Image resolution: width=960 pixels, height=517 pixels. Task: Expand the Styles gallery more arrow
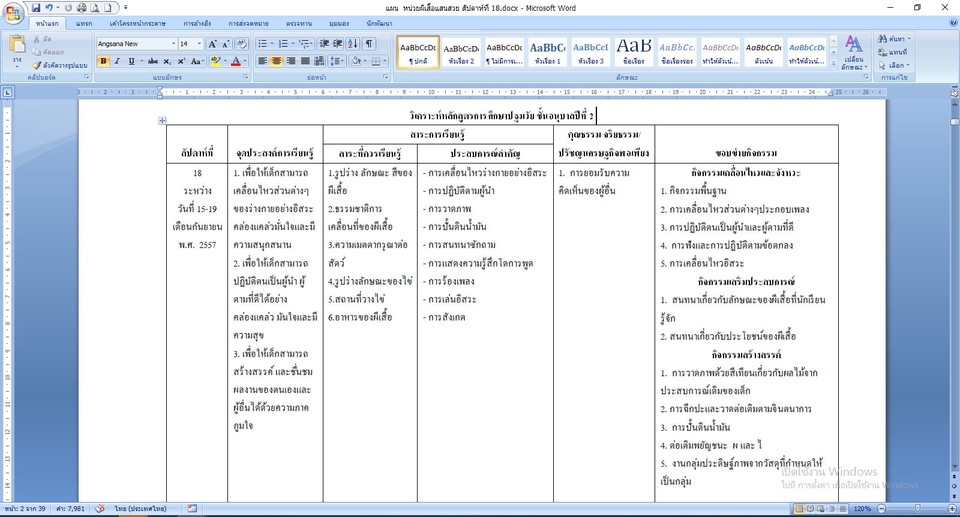(x=833, y=63)
